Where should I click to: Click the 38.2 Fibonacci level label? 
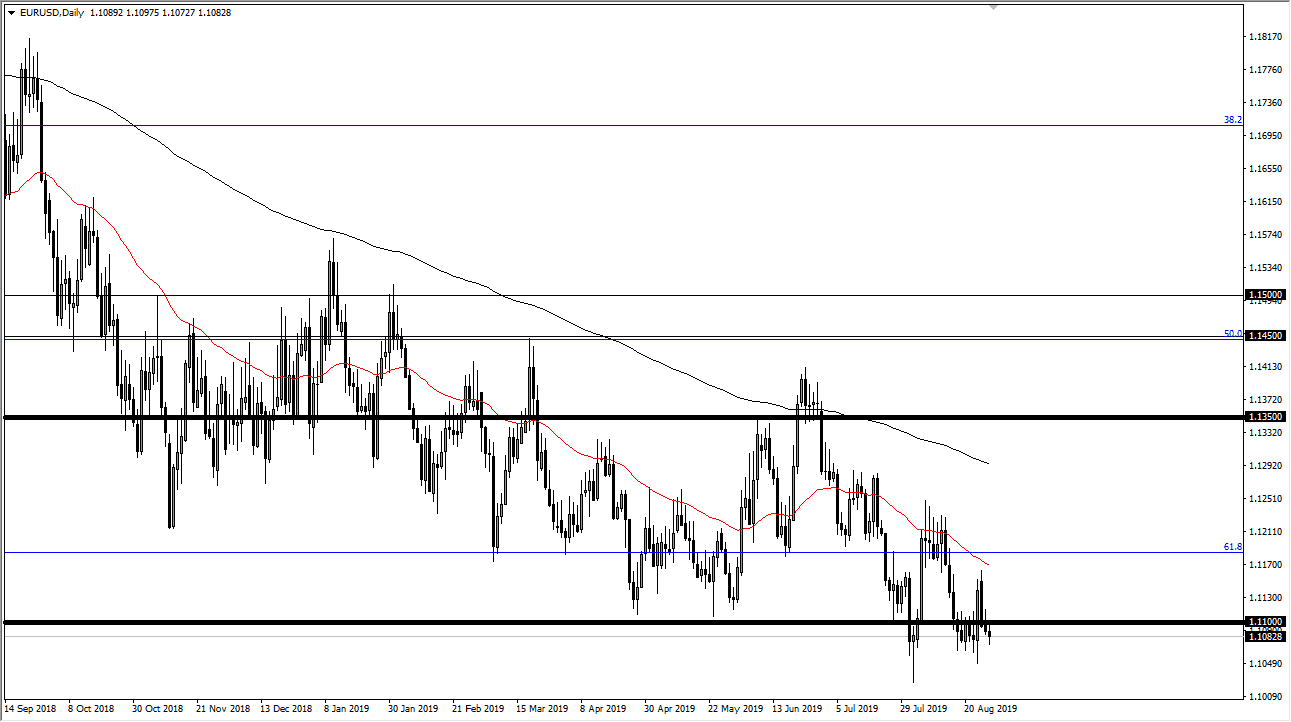click(1233, 120)
